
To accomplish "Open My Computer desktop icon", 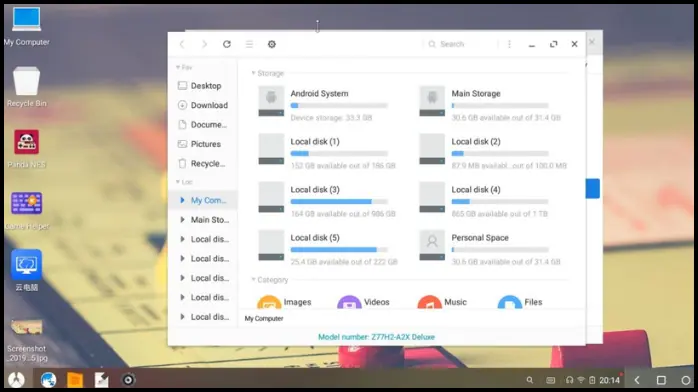I will click(27, 26).
